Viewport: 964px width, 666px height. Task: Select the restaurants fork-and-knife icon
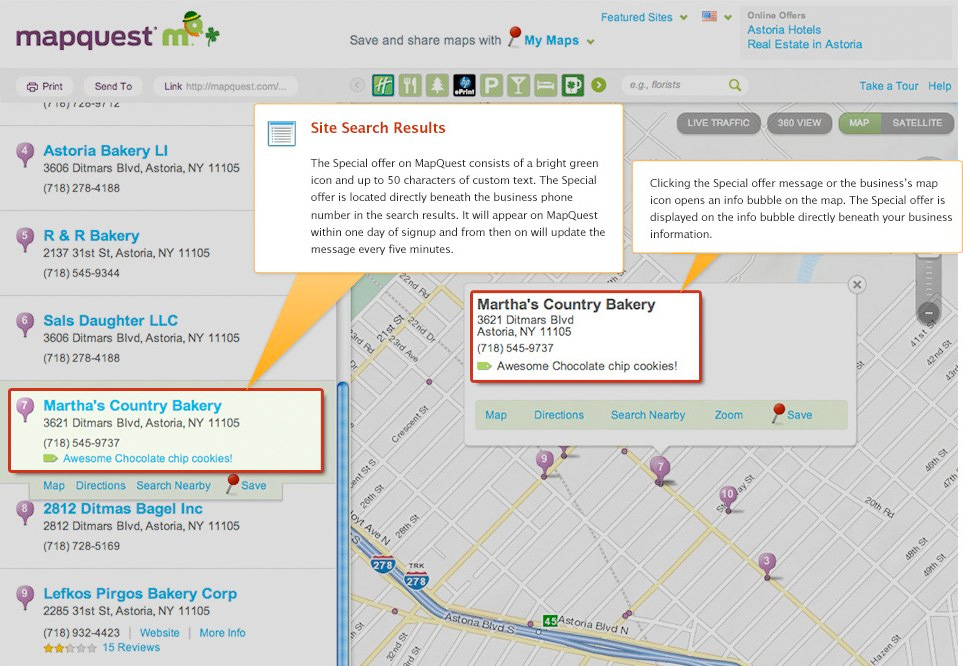410,85
